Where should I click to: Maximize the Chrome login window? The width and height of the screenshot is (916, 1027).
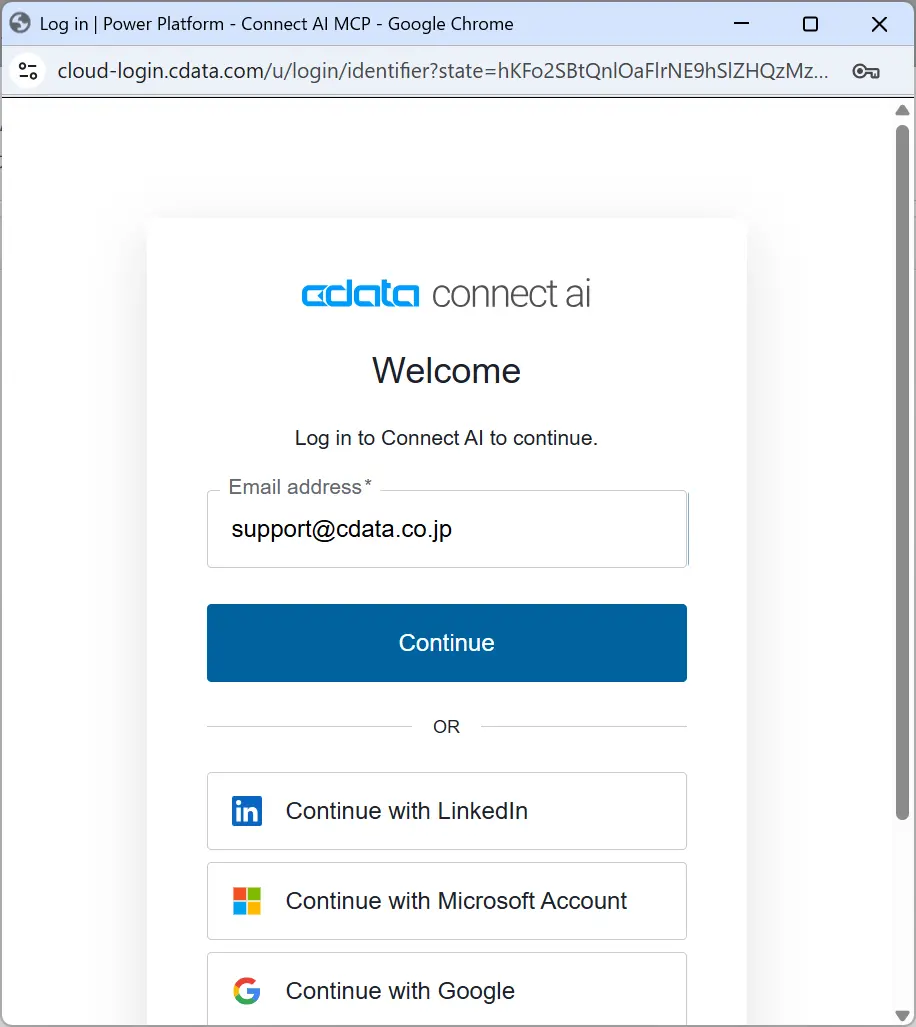811,24
